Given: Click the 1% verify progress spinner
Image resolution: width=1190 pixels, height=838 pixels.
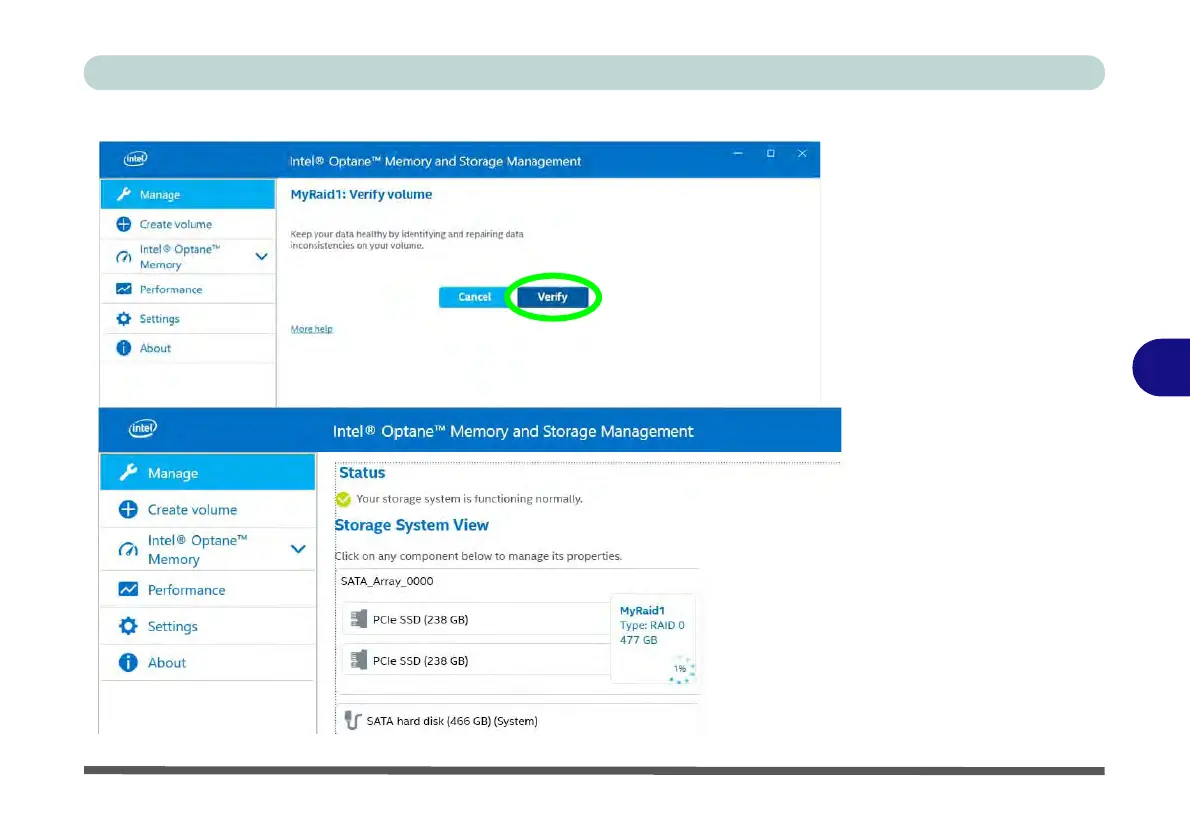Looking at the screenshot, I should (681, 669).
